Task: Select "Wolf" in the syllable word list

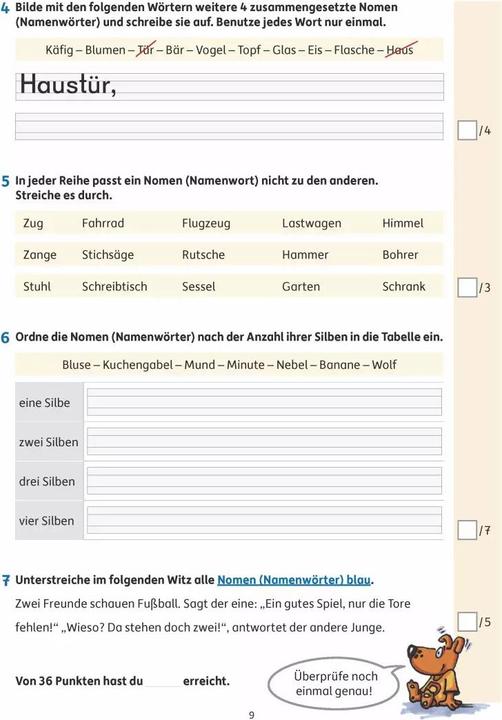Action: point(384,365)
